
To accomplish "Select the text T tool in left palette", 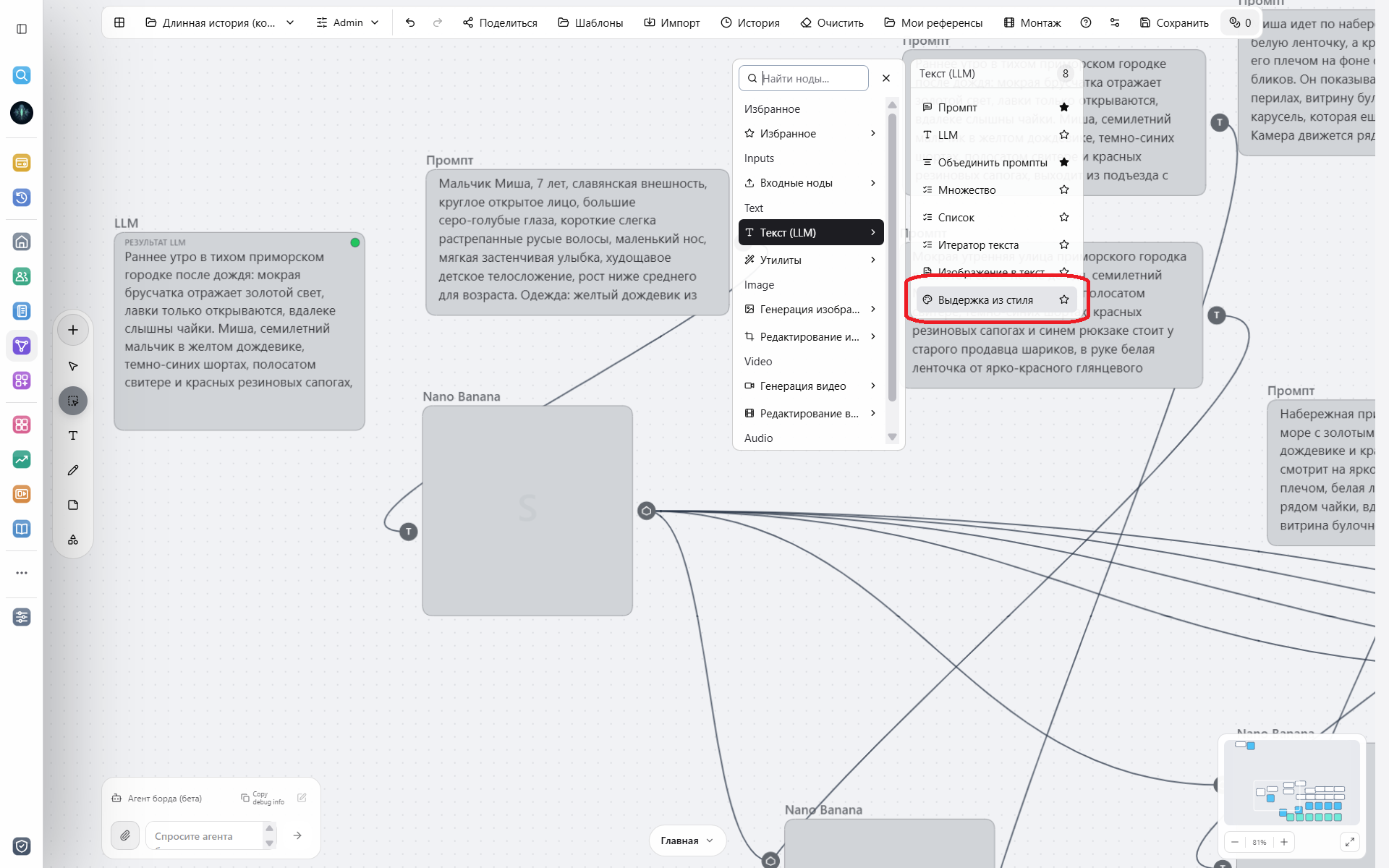I will (x=73, y=435).
